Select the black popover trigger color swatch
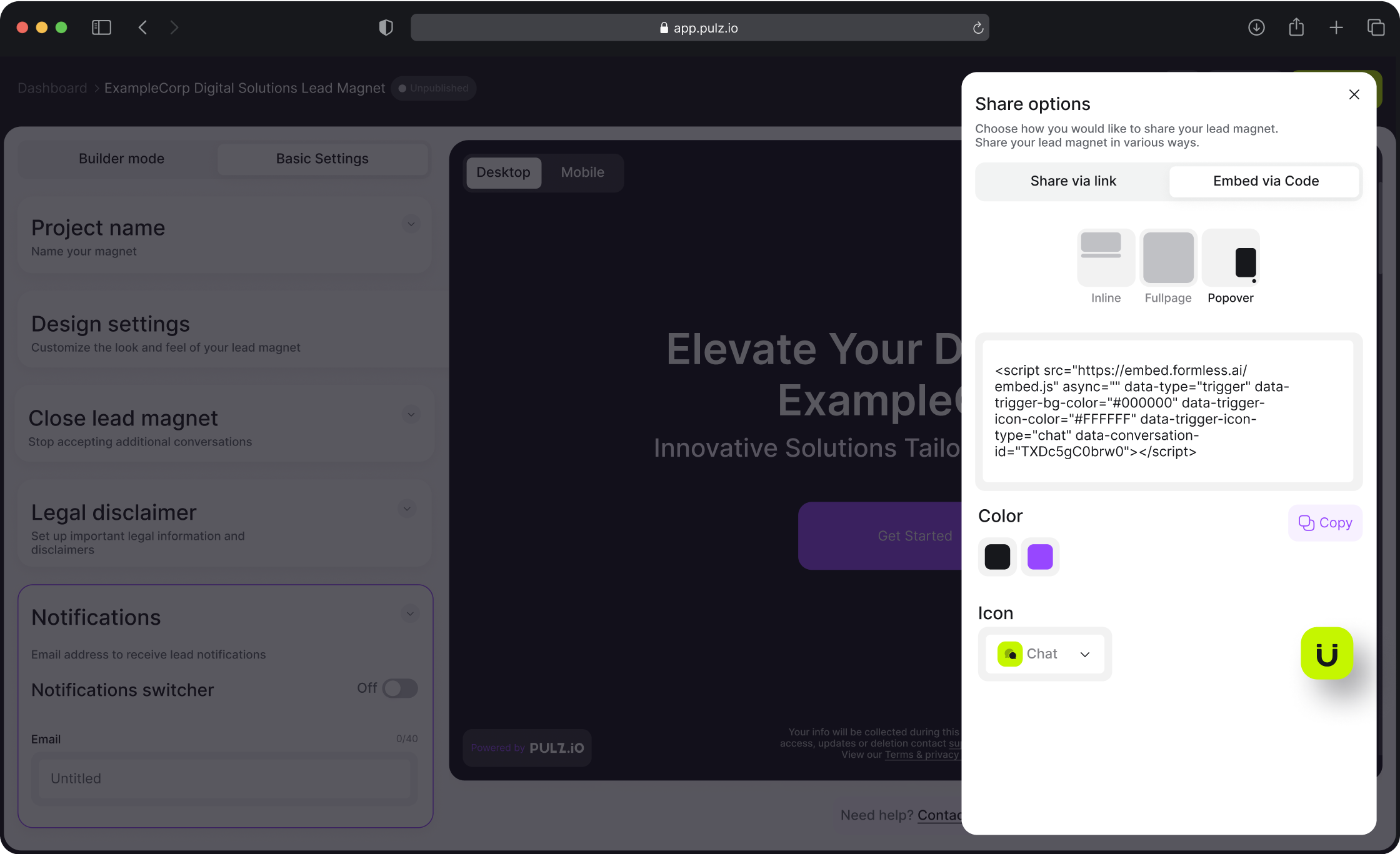Screen dimensions: 1400x854 pyautogui.click(x=997, y=557)
